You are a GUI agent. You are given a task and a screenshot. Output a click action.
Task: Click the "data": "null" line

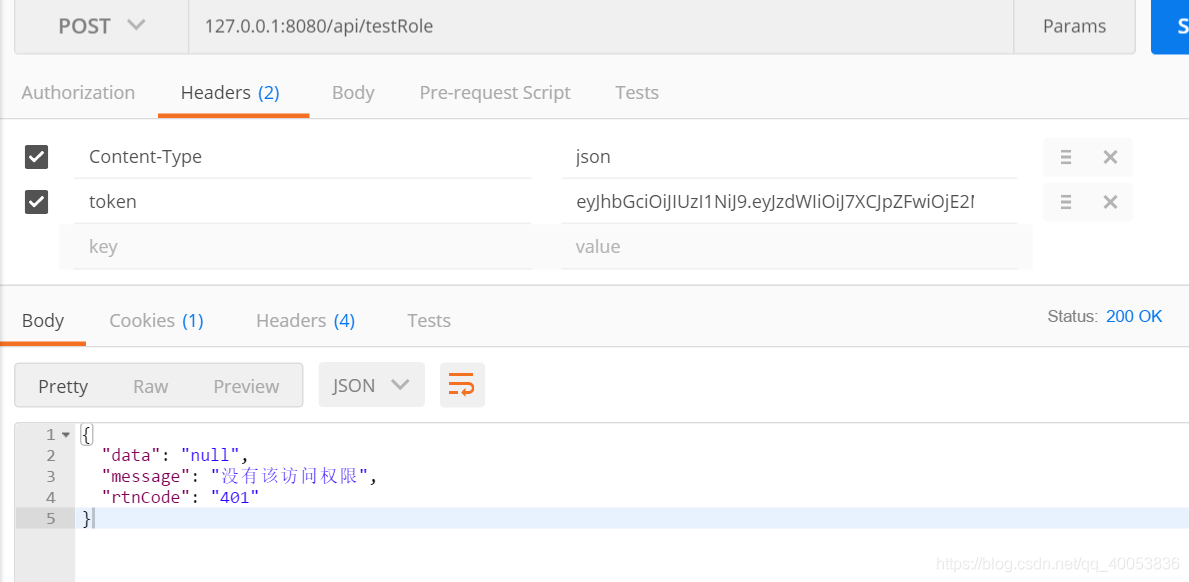coord(176,455)
